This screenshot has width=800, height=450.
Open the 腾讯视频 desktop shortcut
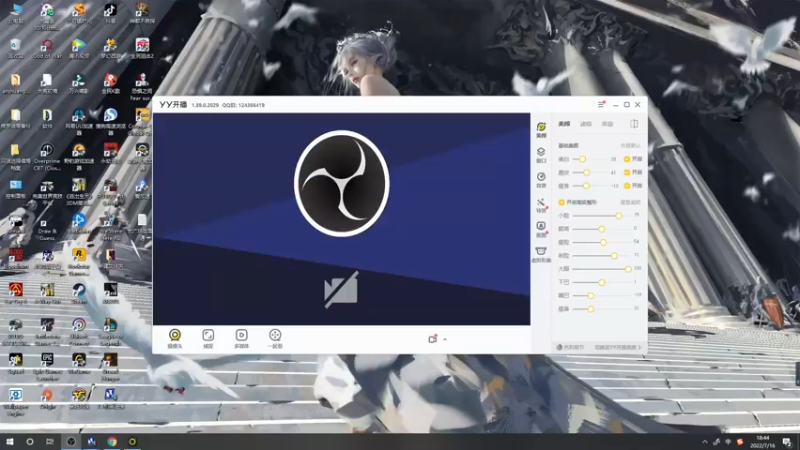(x=79, y=49)
